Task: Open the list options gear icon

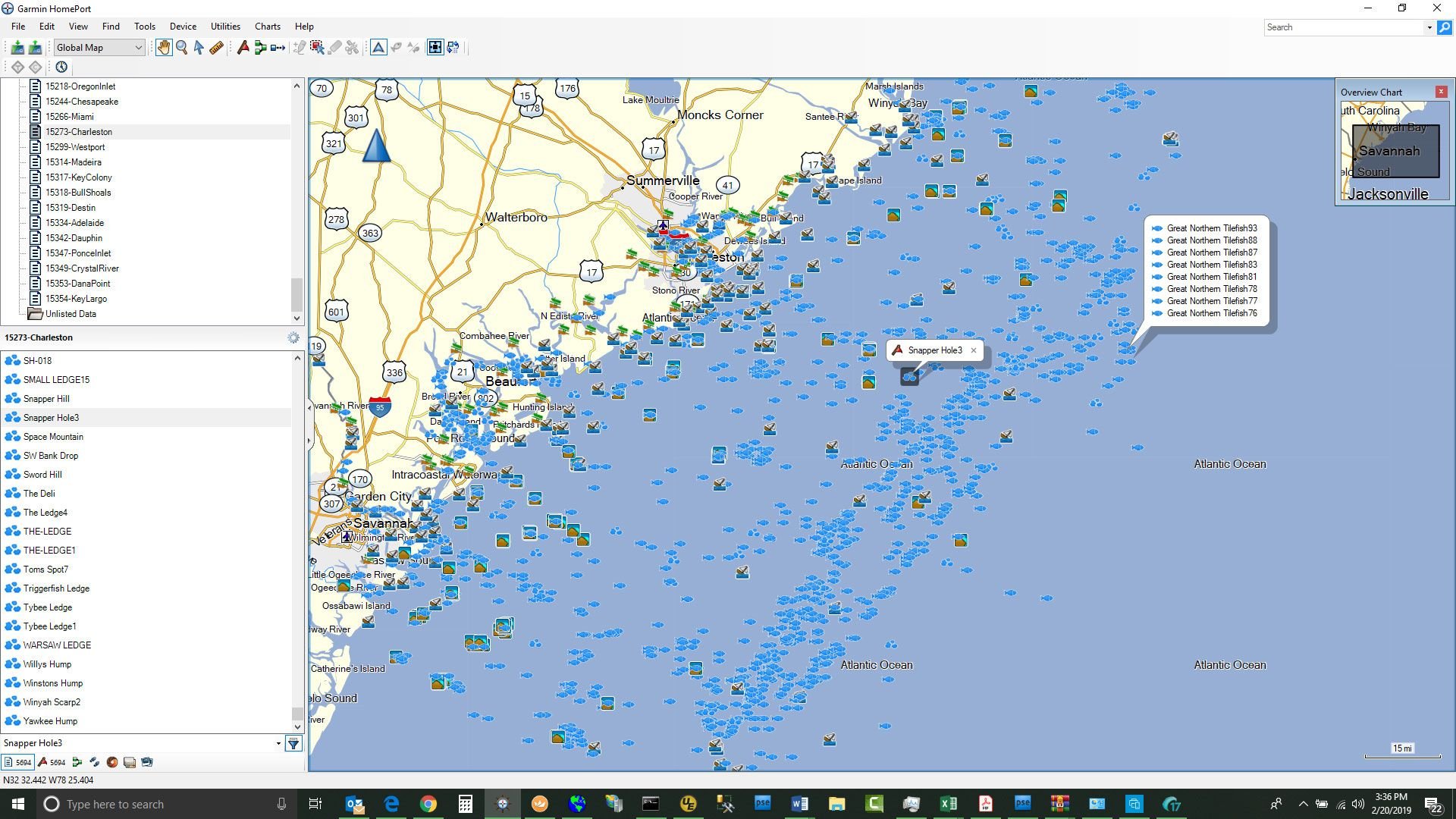Action: 293,337
